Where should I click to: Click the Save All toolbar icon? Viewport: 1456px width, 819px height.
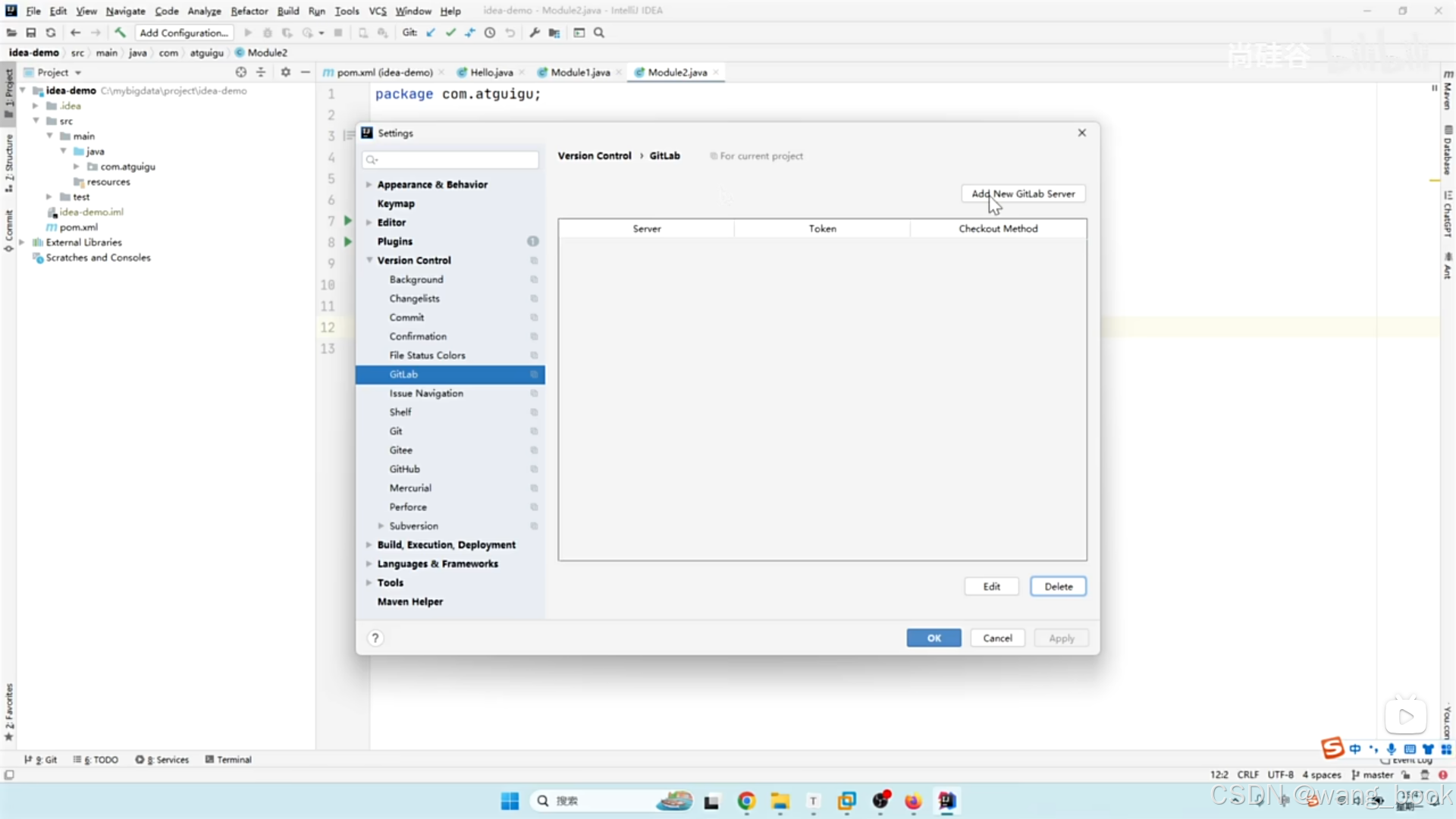tap(31, 33)
